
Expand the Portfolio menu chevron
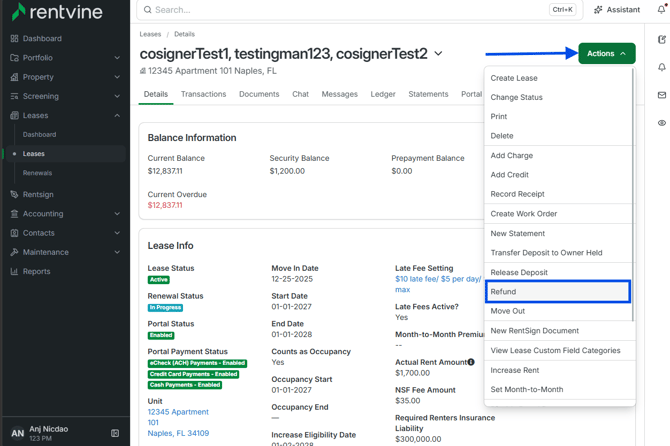pos(117,58)
